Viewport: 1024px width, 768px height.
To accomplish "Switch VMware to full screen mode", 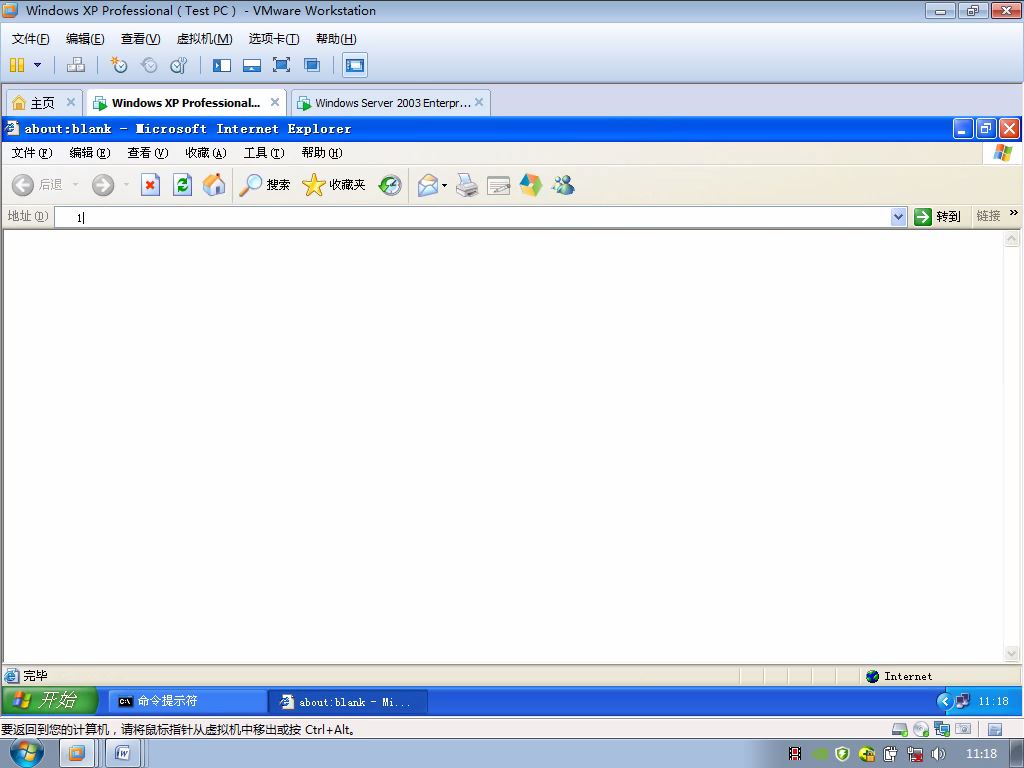I will click(281, 65).
